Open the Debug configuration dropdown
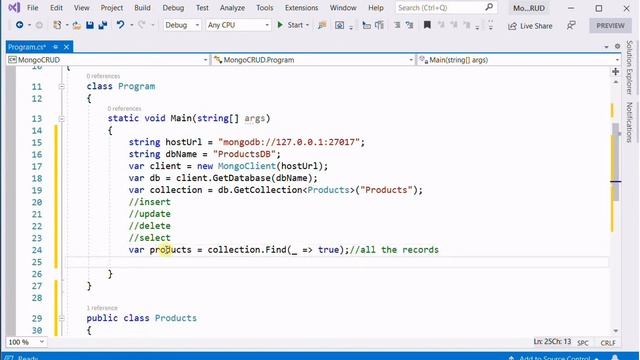This screenshot has height=360, width=640. pos(182,25)
